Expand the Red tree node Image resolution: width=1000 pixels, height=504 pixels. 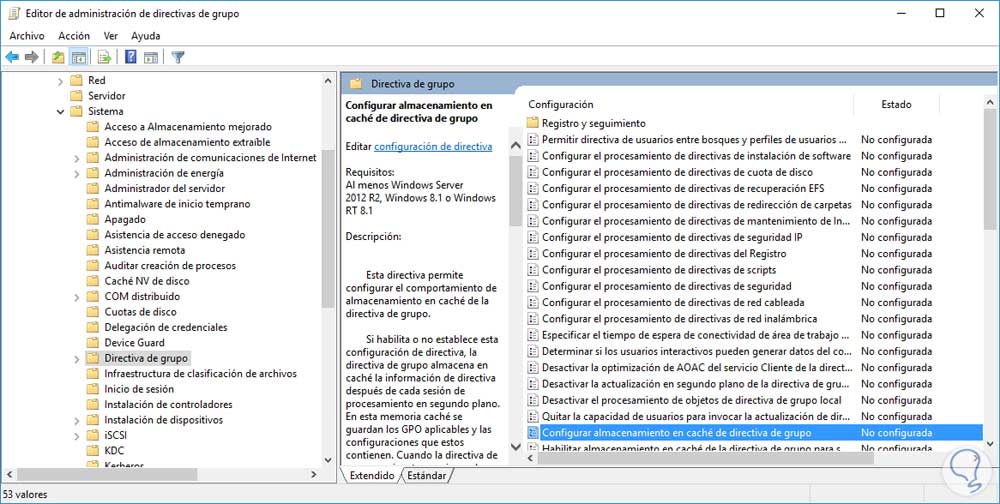pos(60,81)
